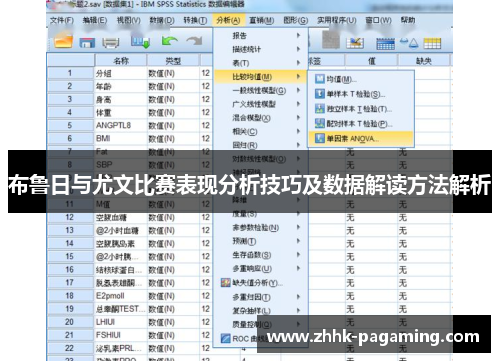Screen dimensions: 500x362
Task: Expand the 回归(R) submenu arrow
Action: [x=298, y=145]
